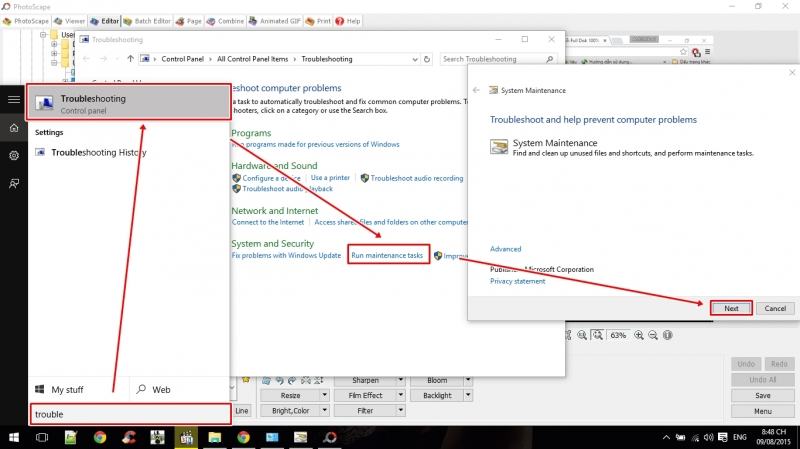This screenshot has width=800, height=449.
Task: Click the feedback icon in search sidebar
Action: pos(14,184)
